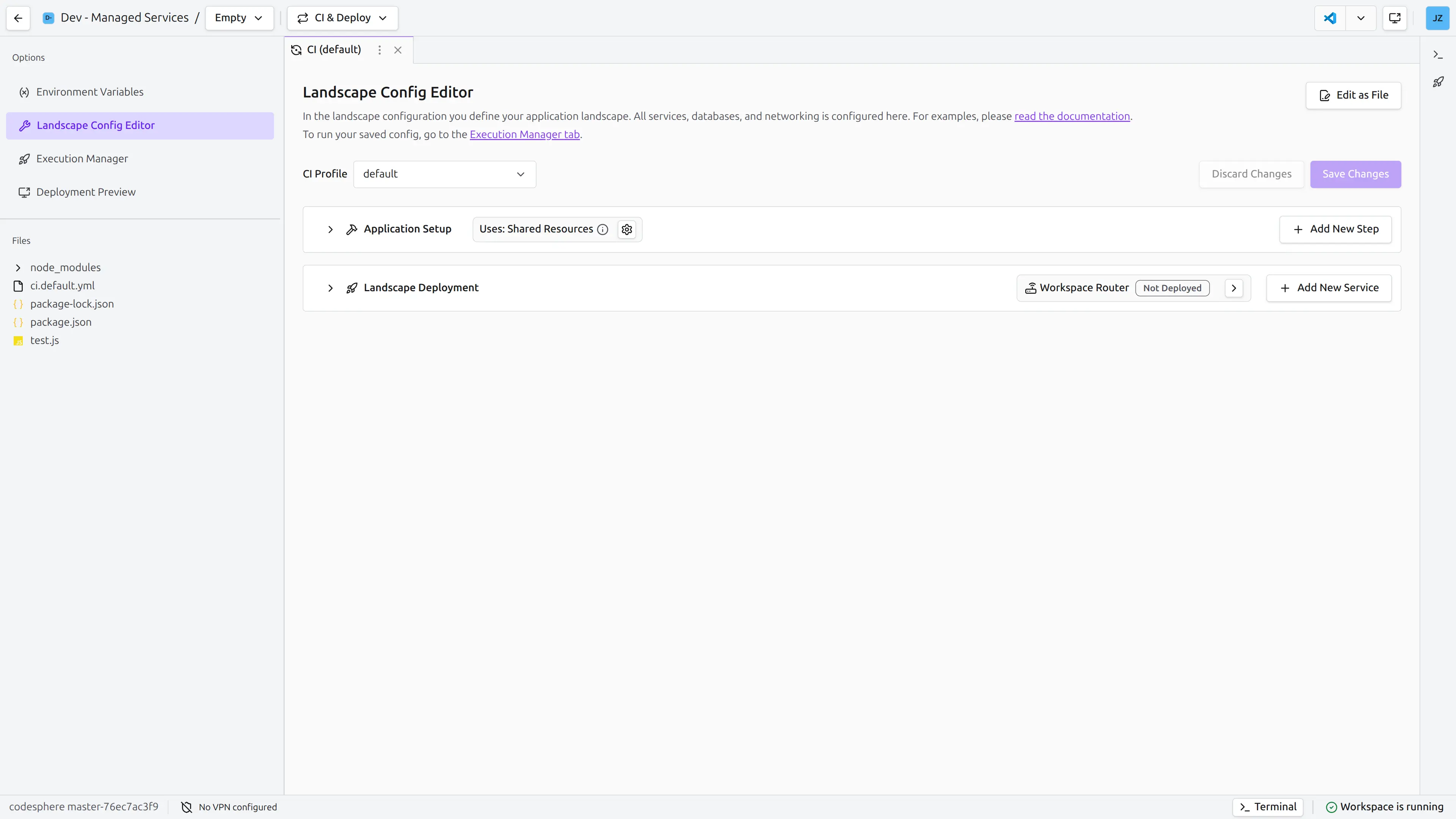Viewport: 1456px width, 819px height.
Task: Open Shared Resources settings gear
Action: pyautogui.click(x=626, y=229)
